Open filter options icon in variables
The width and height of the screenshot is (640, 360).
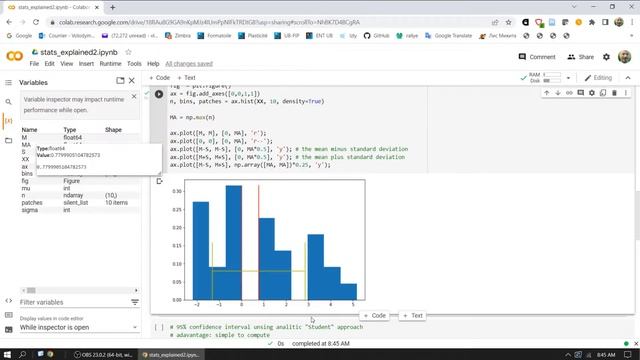135,302
